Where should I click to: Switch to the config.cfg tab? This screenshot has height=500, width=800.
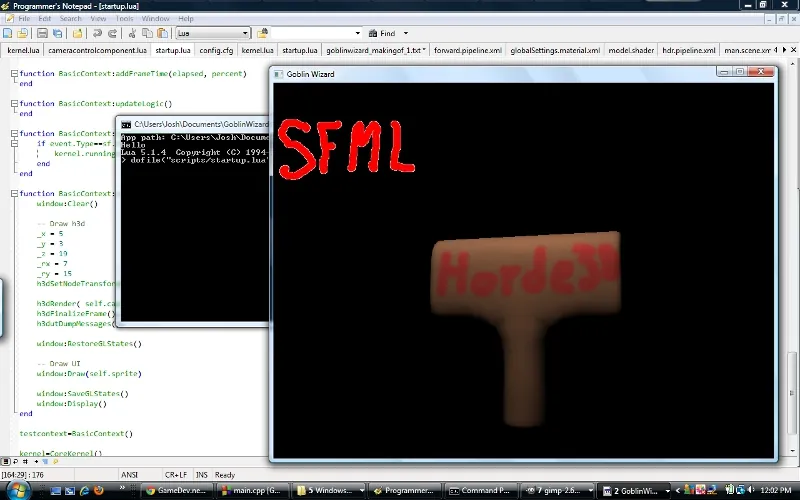[216, 50]
